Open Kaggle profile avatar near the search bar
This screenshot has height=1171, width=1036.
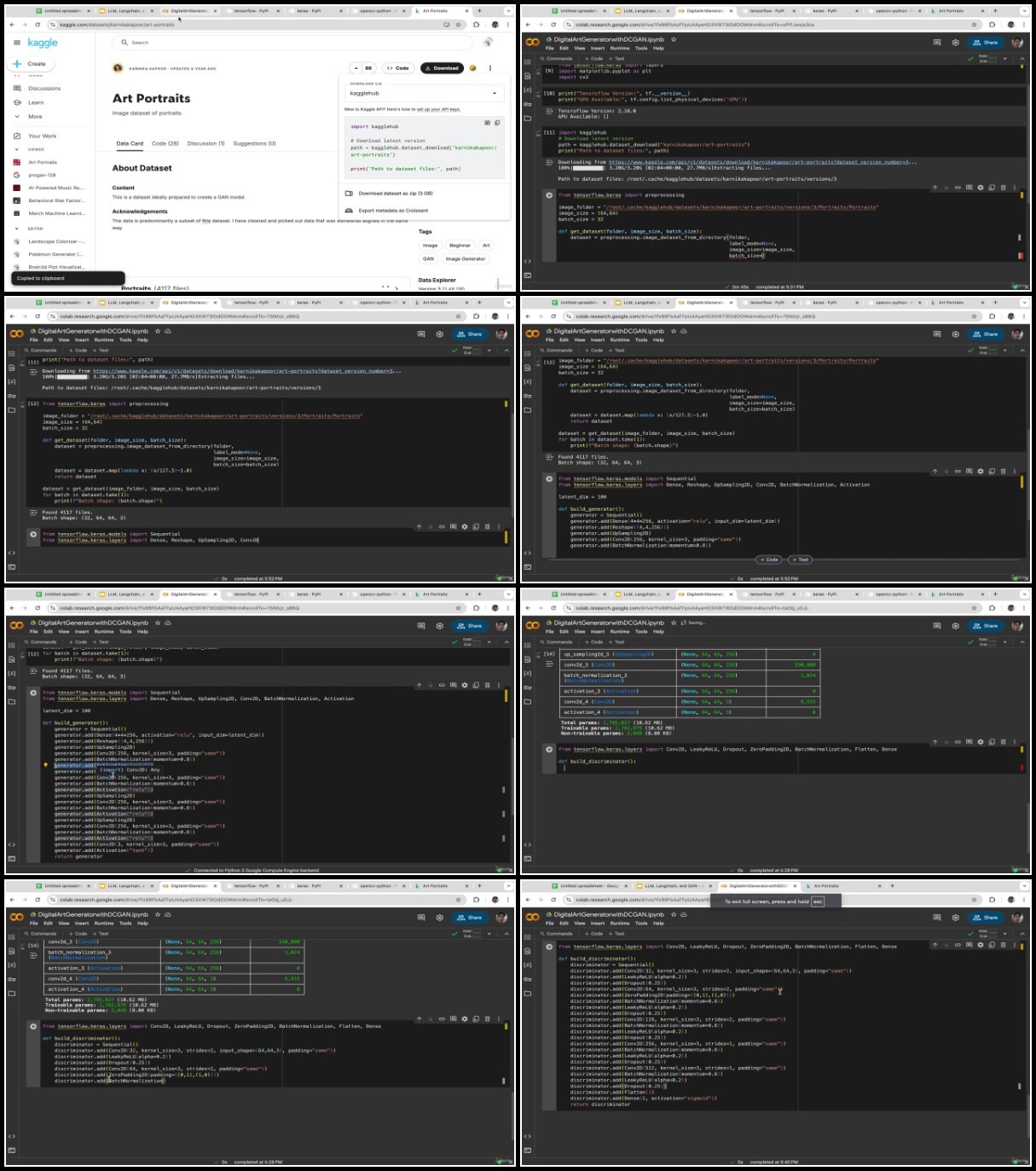488,42
